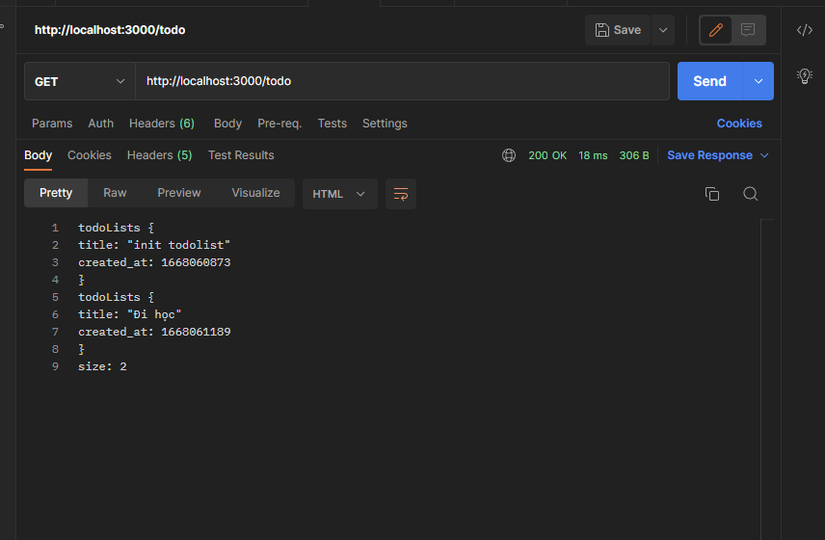The height and width of the screenshot is (540, 825).
Task: Open the HTML format dropdown
Action: click(x=340, y=194)
